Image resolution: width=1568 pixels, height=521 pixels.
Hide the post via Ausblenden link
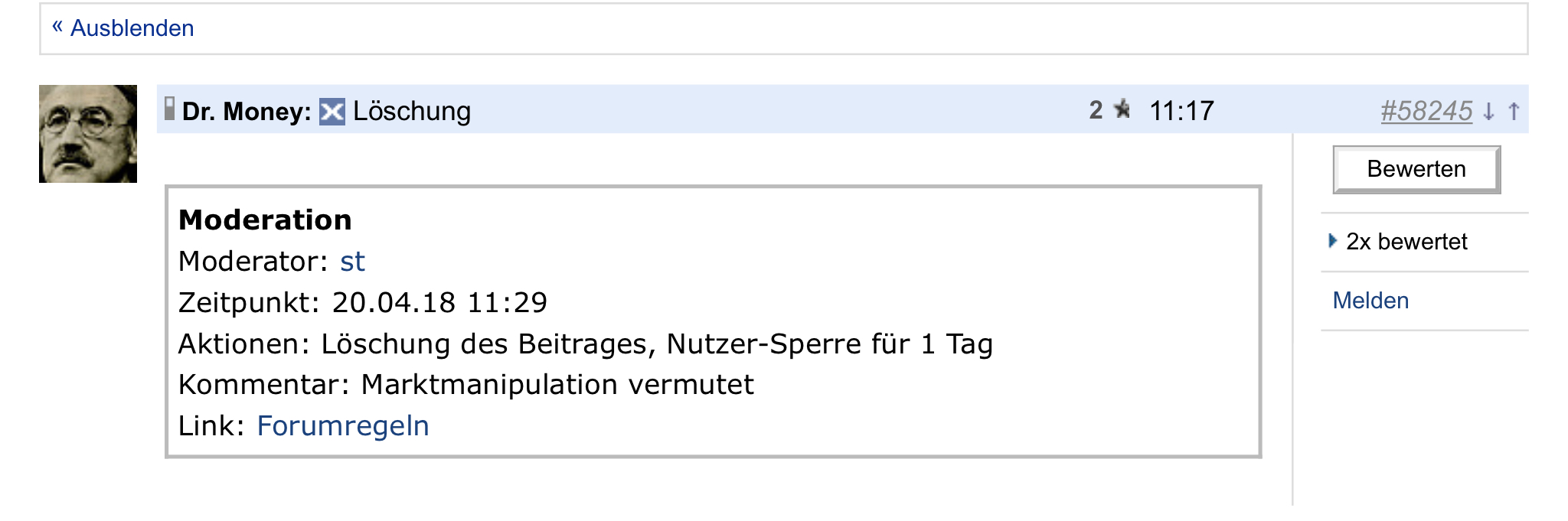tap(132, 28)
